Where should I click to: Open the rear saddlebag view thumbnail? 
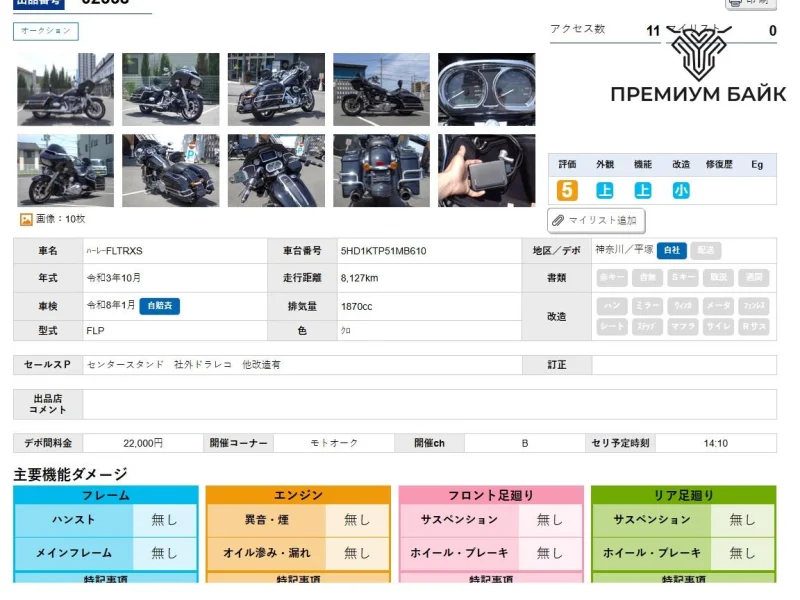381,170
